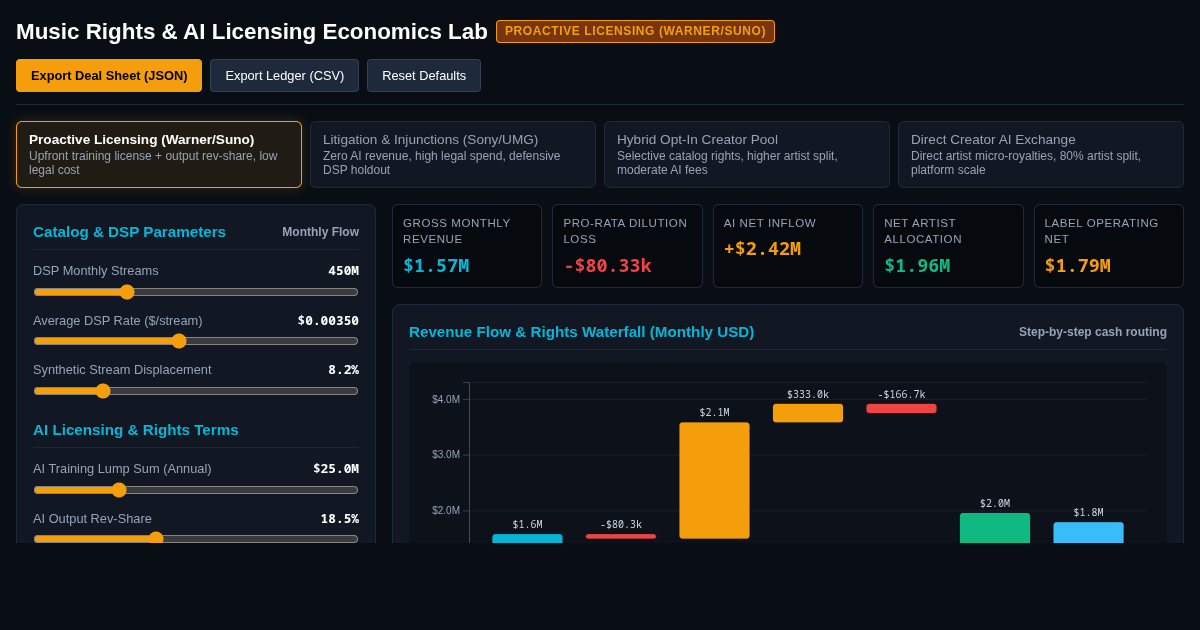Viewport: 1200px width, 630px height.
Task: Click AI Licensing & Rights Terms heading
Action: coord(136,430)
